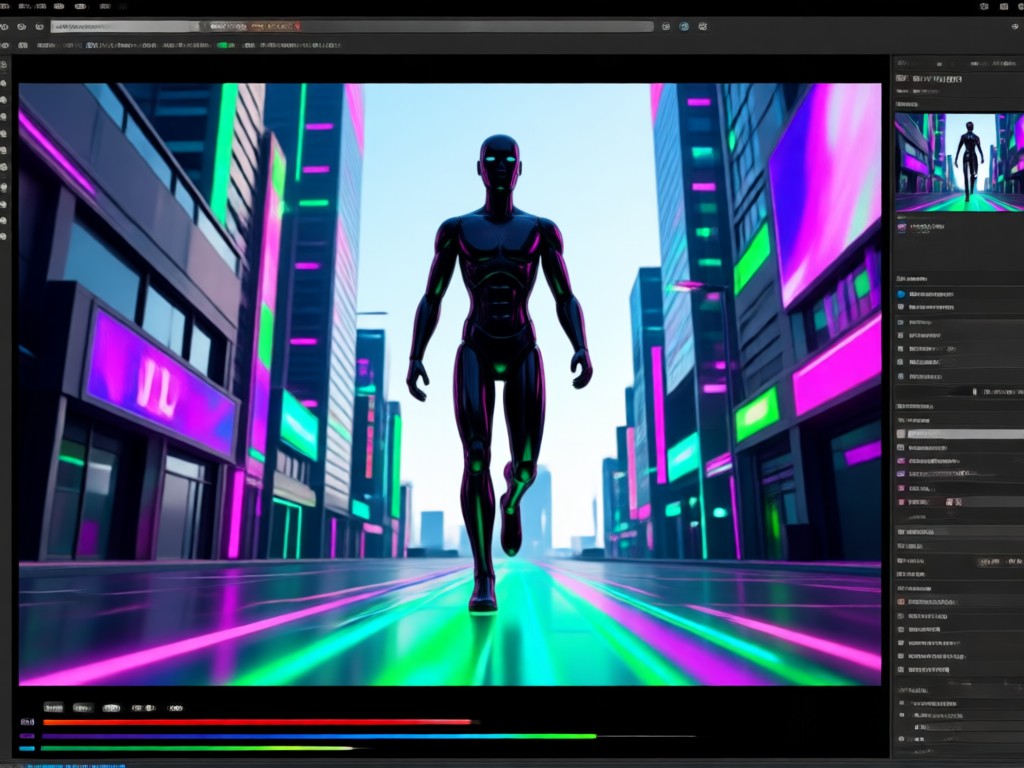Select the highlighted gray row in right panel
Screen dimensions: 1024x768
pos(960,434)
